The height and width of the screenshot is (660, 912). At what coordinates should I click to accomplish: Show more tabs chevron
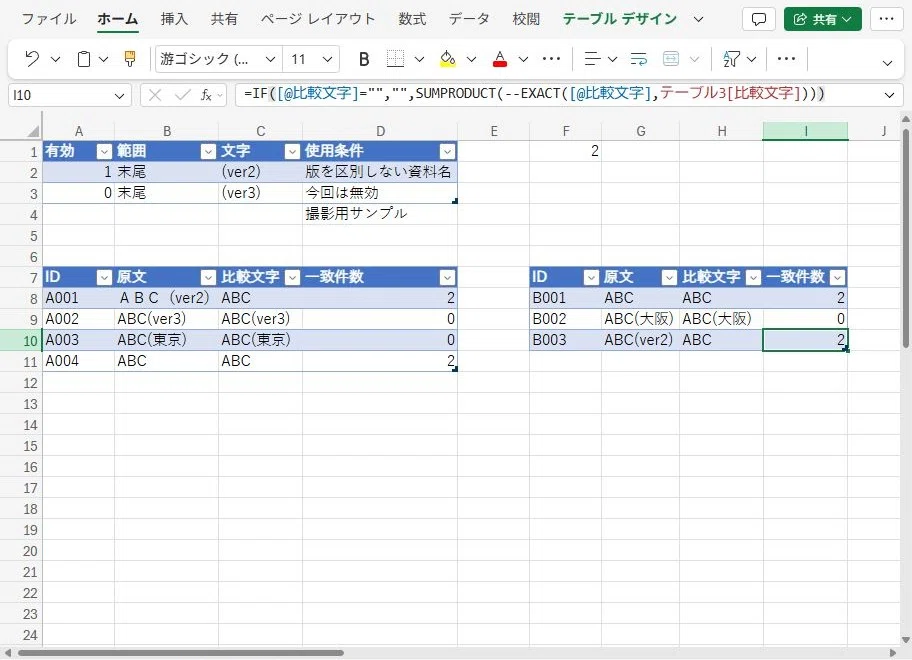point(699,19)
